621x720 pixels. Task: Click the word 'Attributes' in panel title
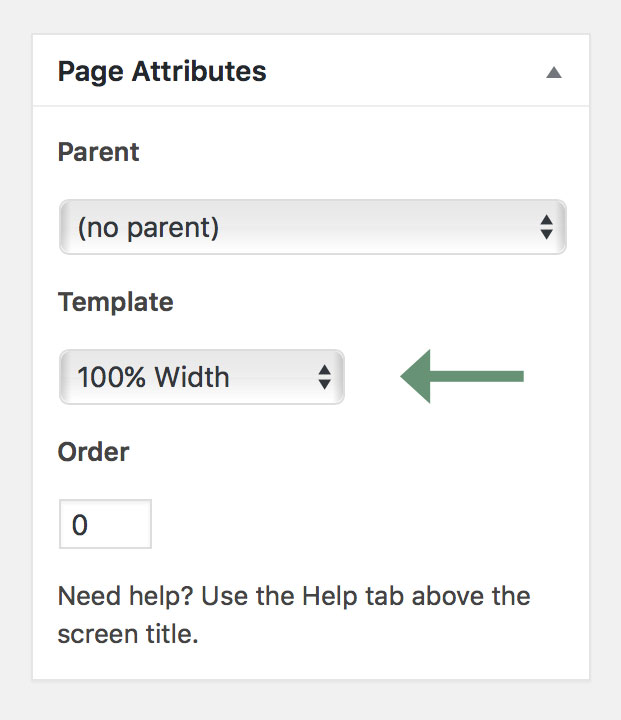click(199, 71)
